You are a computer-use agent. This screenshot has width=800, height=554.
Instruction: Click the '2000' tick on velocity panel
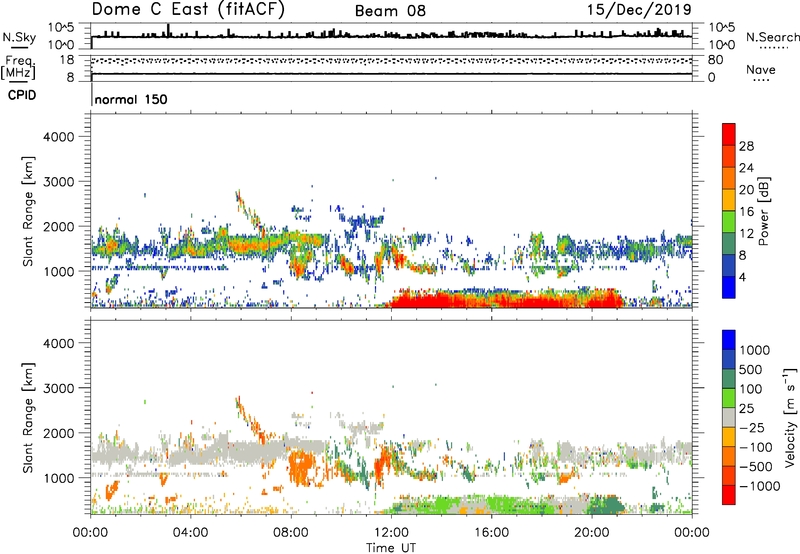coord(58,433)
